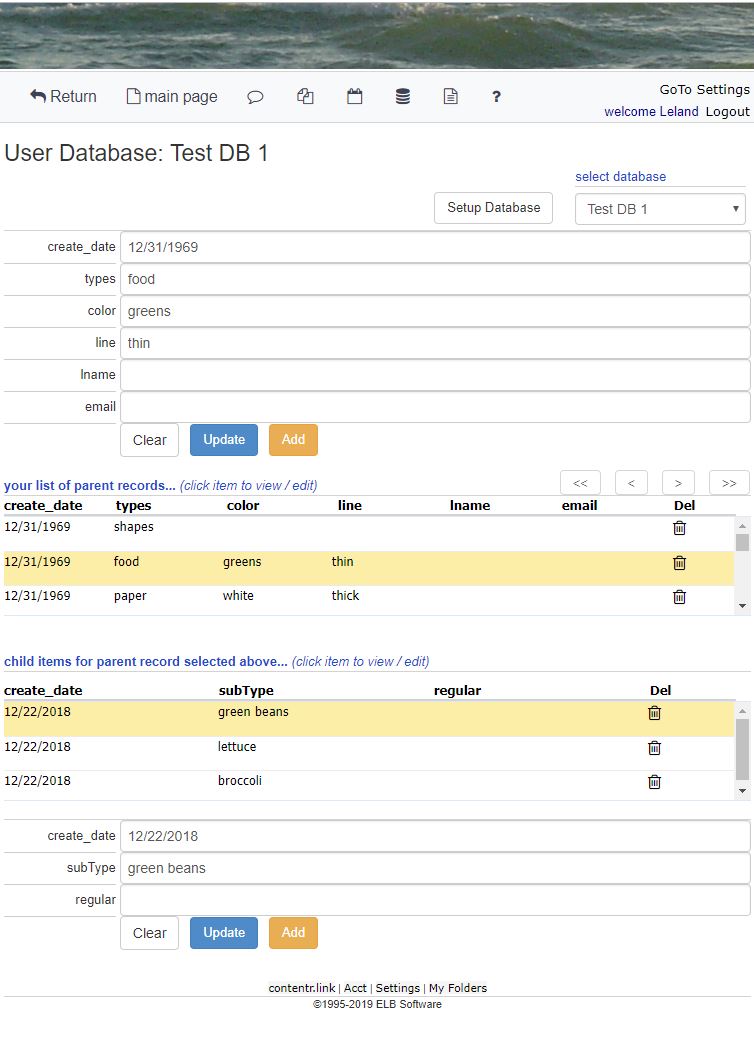Click the database icon in the toolbar
The width and height of the screenshot is (754, 1045).
click(402, 96)
